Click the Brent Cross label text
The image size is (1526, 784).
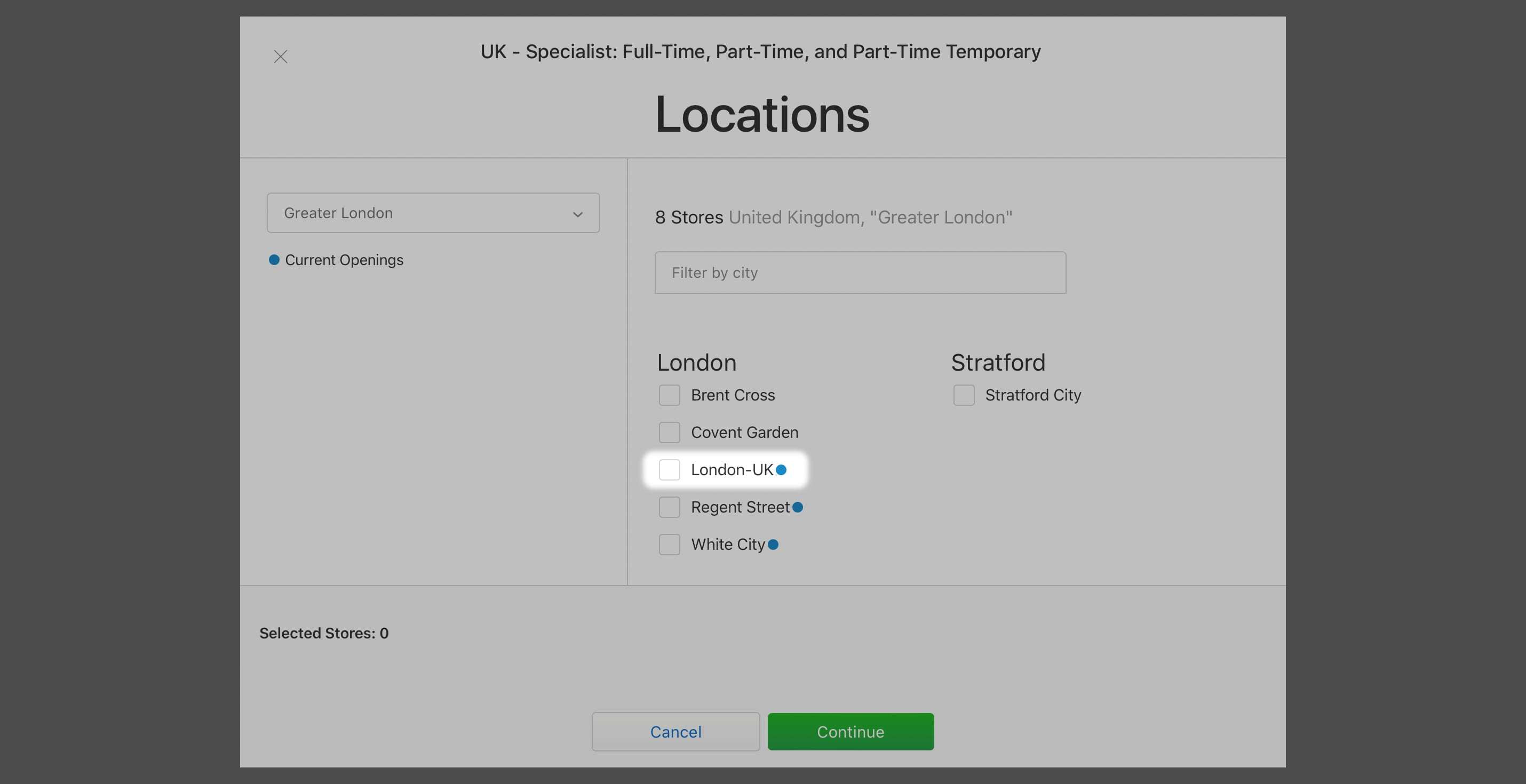732,396
